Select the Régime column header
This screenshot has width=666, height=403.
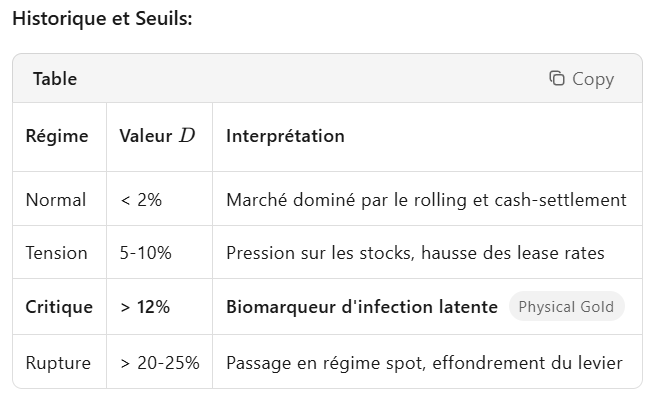pos(57,136)
